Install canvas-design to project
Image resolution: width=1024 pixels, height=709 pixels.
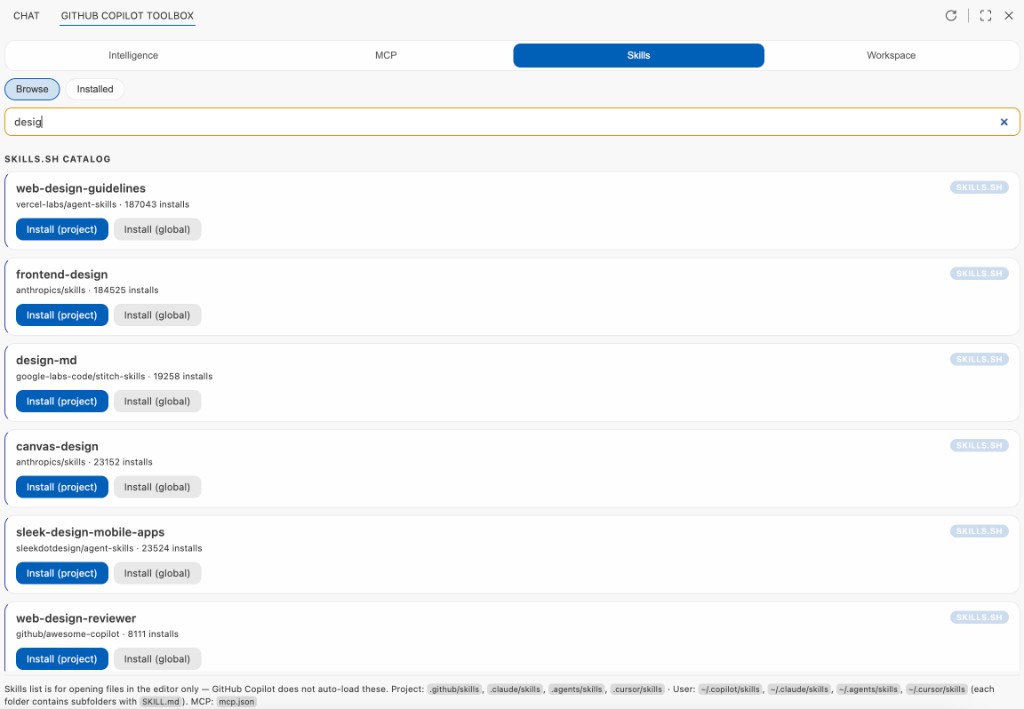(x=62, y=487)
